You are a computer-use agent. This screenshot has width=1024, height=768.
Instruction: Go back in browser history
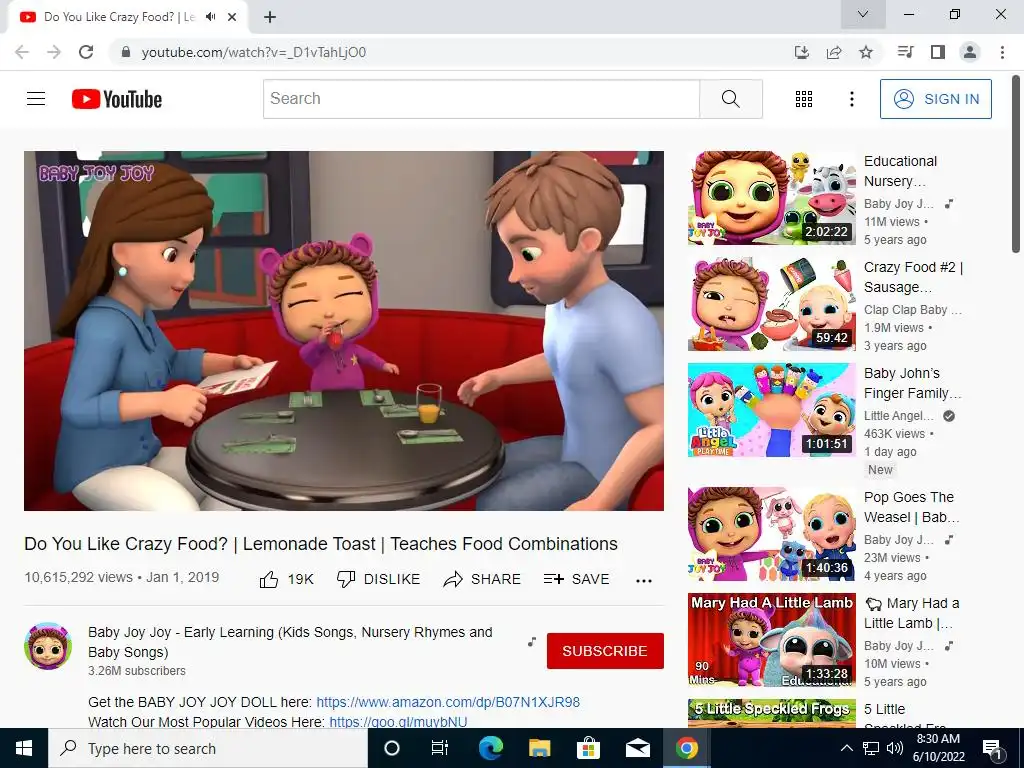point(22,52)
